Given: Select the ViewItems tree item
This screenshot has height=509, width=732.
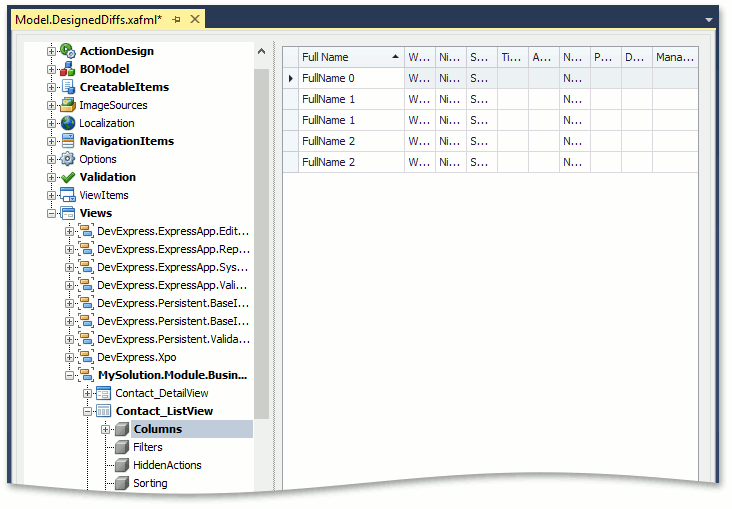Looking at the screenshot, I should (x=104, y=195).
